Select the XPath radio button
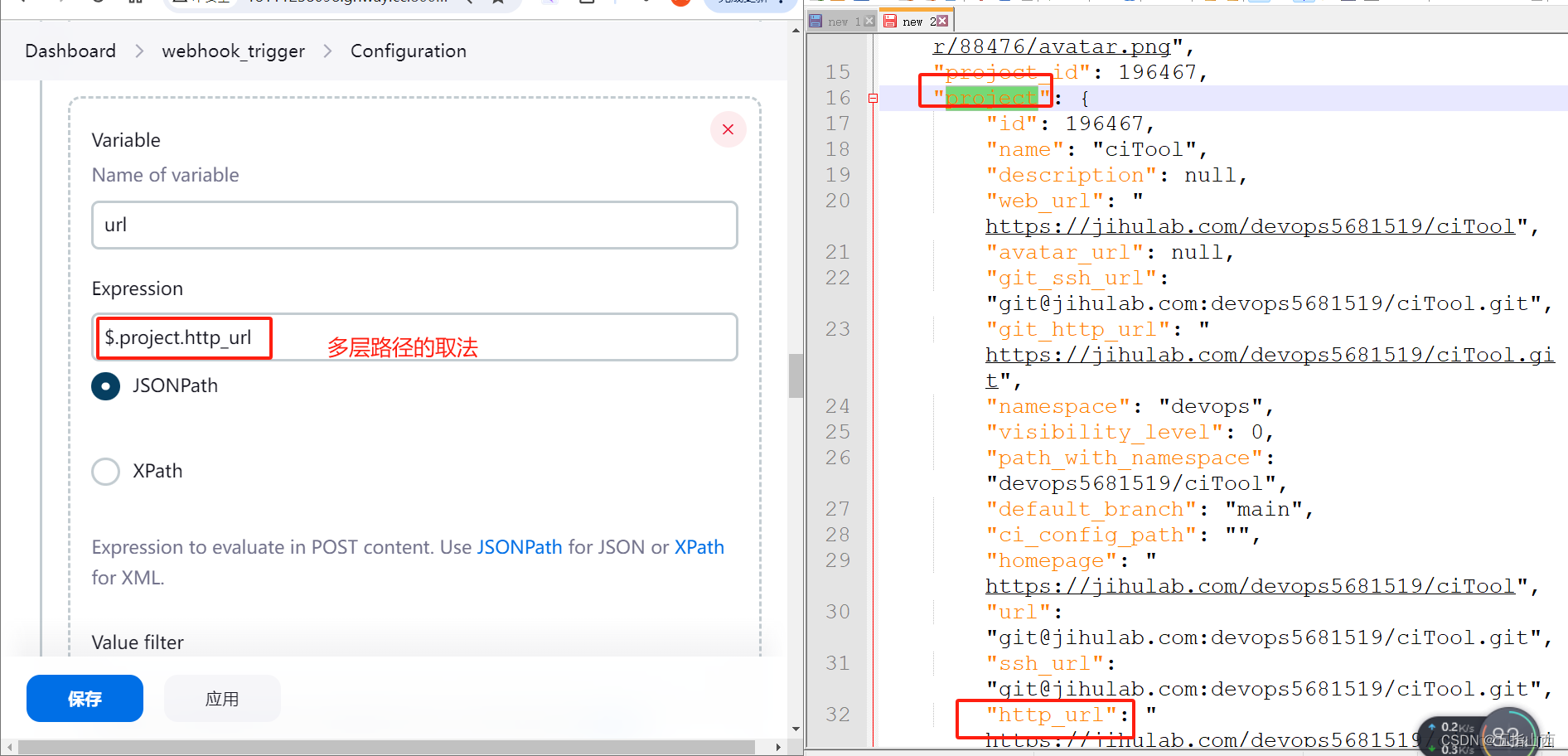The image size is (1568, 756). pos(105,471)
